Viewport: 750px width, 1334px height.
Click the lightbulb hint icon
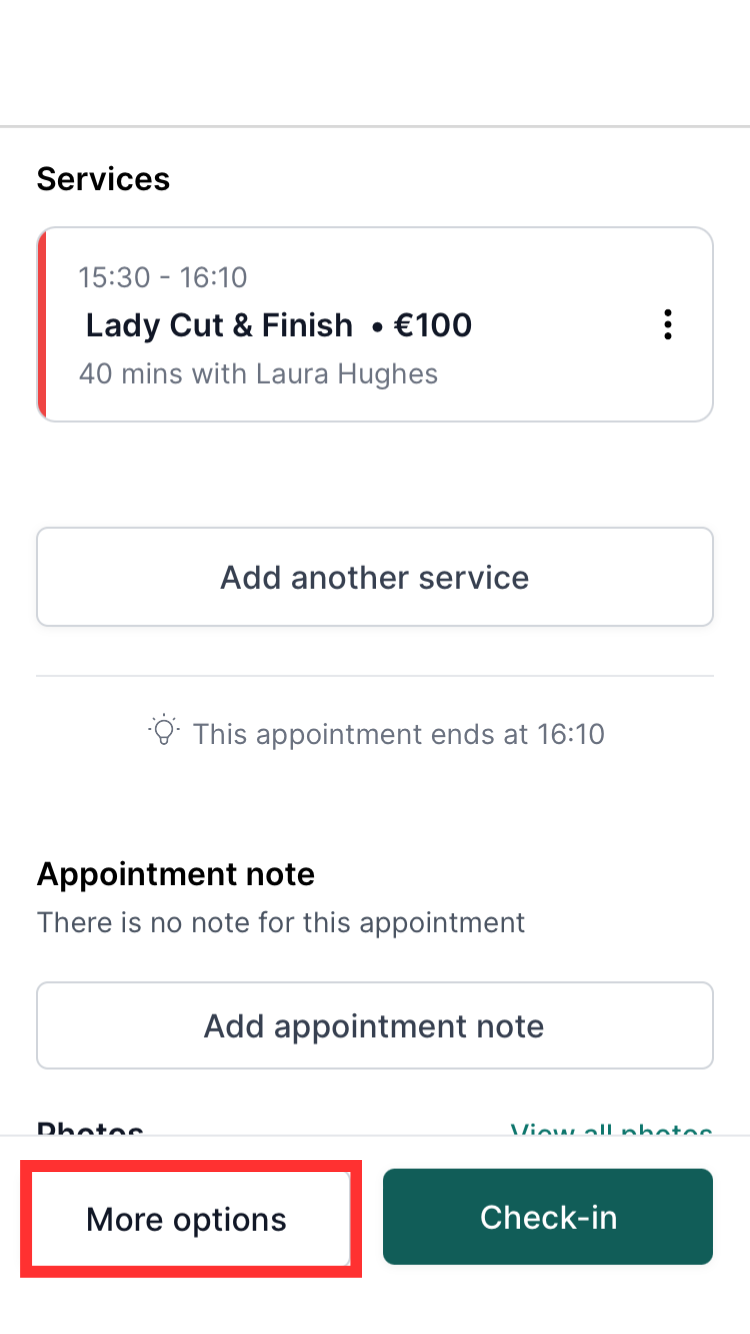point(164,731)
